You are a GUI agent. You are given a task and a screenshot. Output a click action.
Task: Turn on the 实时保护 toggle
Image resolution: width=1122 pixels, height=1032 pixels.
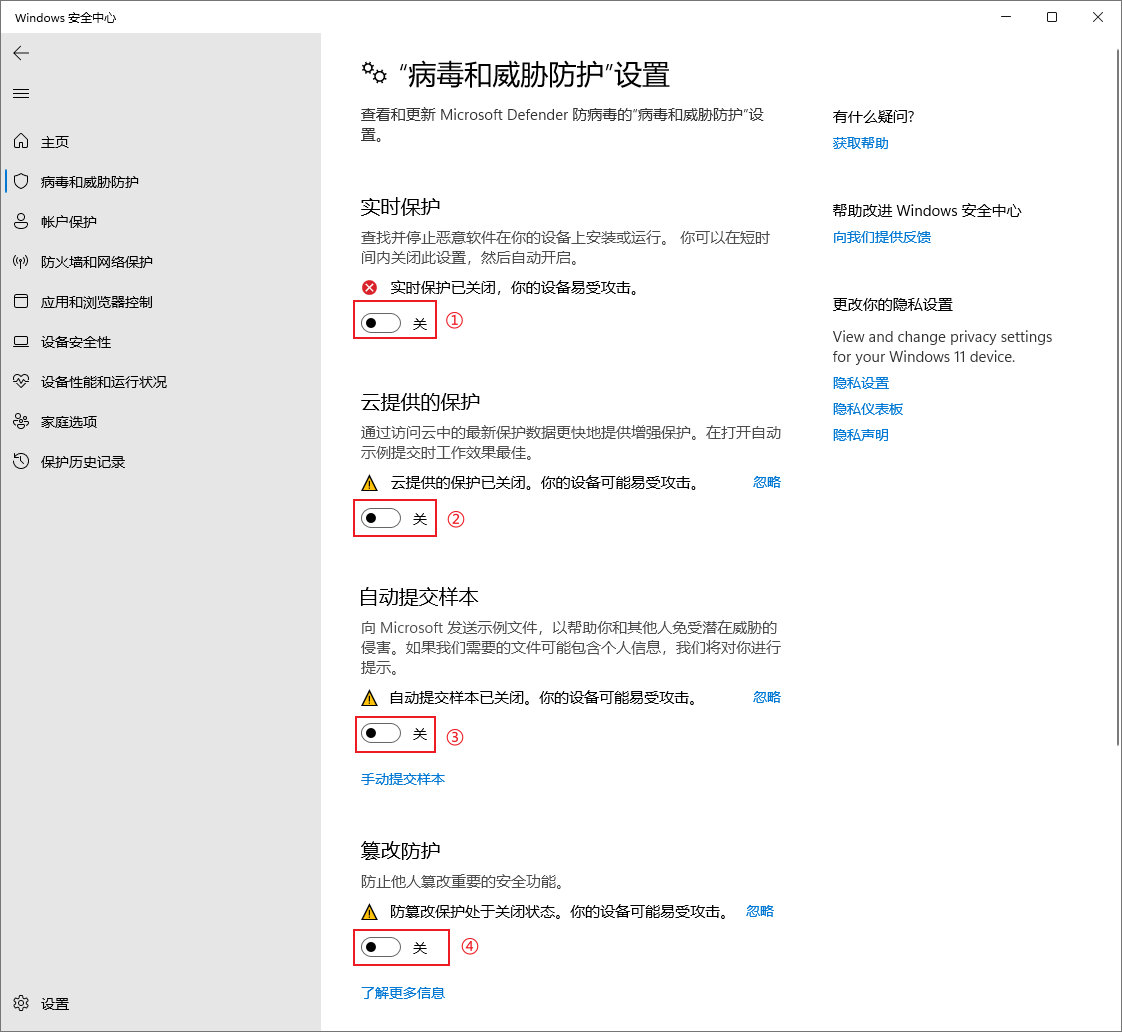coord(381,323)
